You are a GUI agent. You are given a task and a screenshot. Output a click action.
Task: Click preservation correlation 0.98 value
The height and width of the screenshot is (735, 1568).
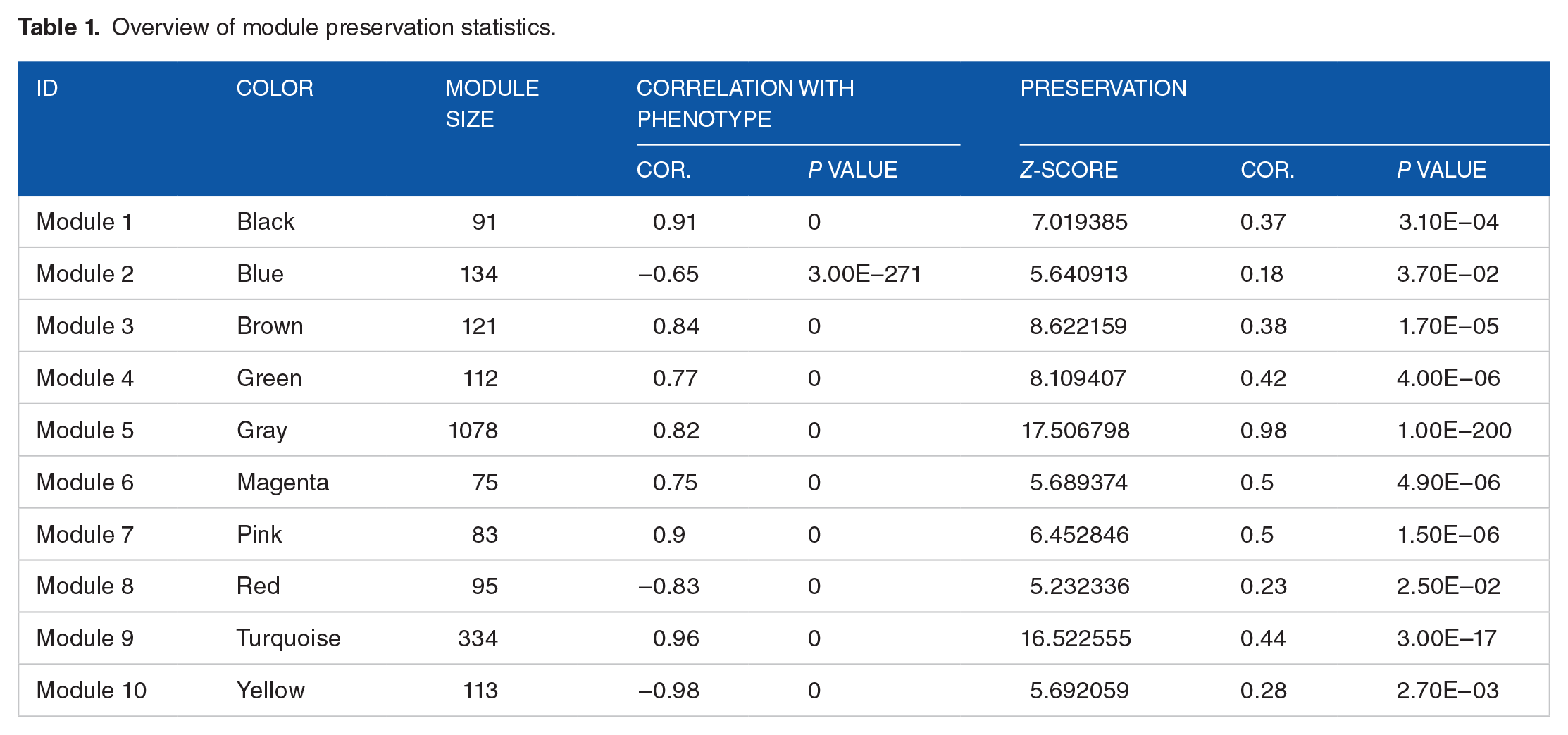click(x=1264, y=431)
